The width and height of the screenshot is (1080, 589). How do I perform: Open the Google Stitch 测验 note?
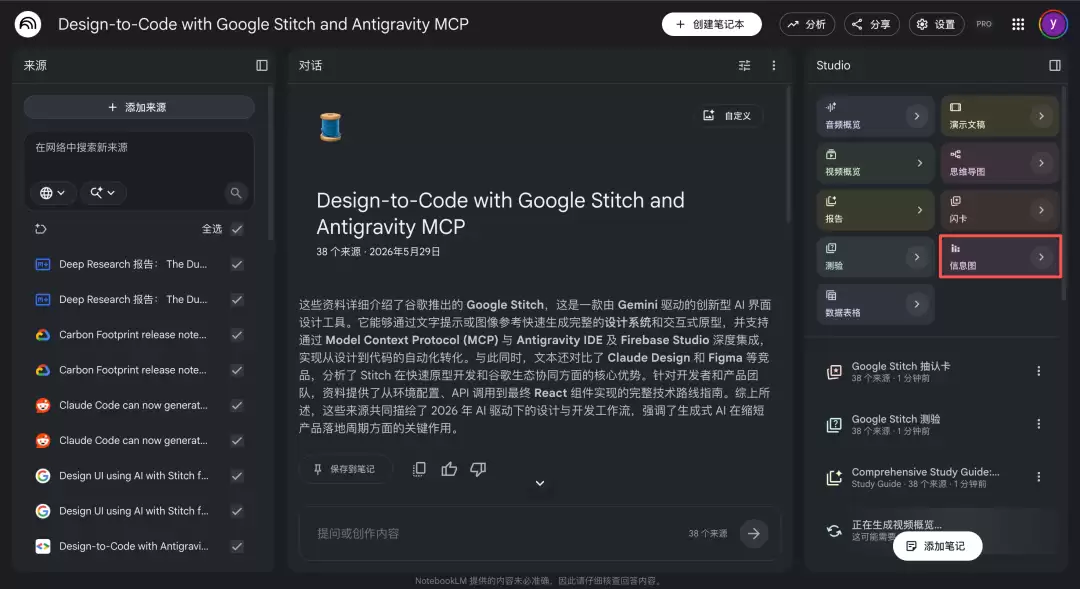[923, 424]
